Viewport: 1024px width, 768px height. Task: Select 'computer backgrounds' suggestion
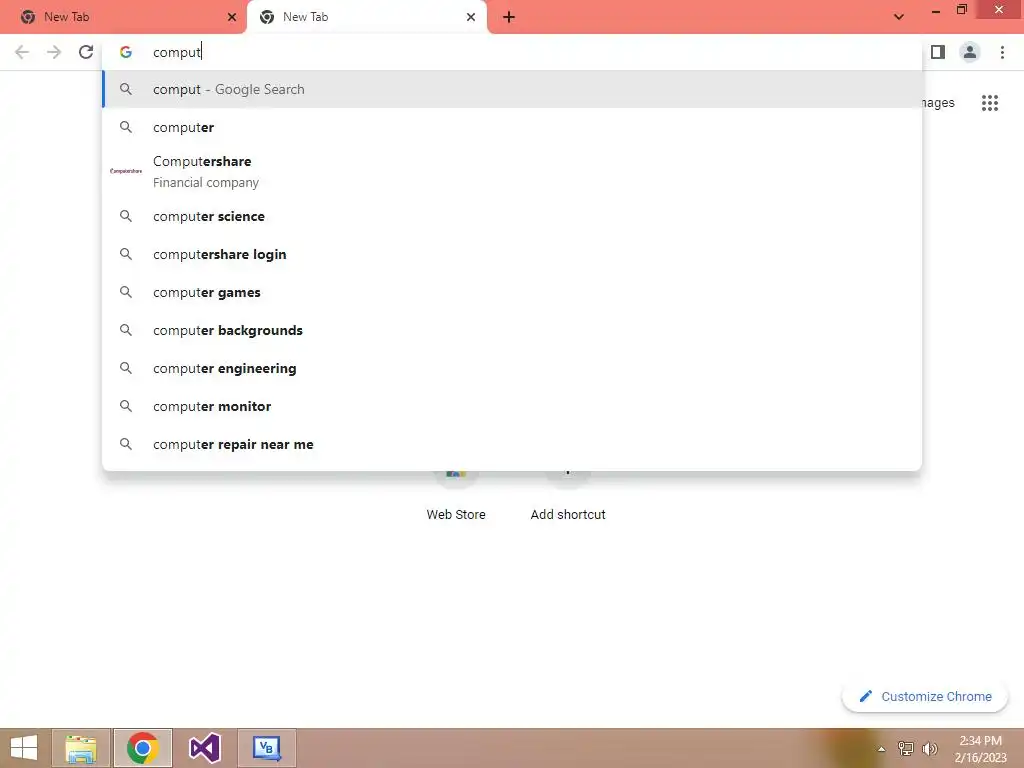[512, 330]
